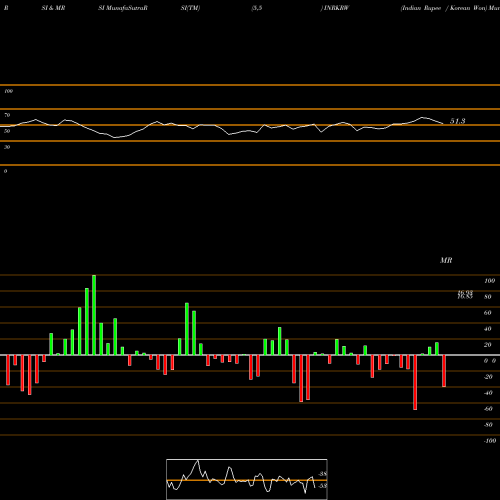
Task: Click the MR scale label -100
Action: click(x=490, y=441)
